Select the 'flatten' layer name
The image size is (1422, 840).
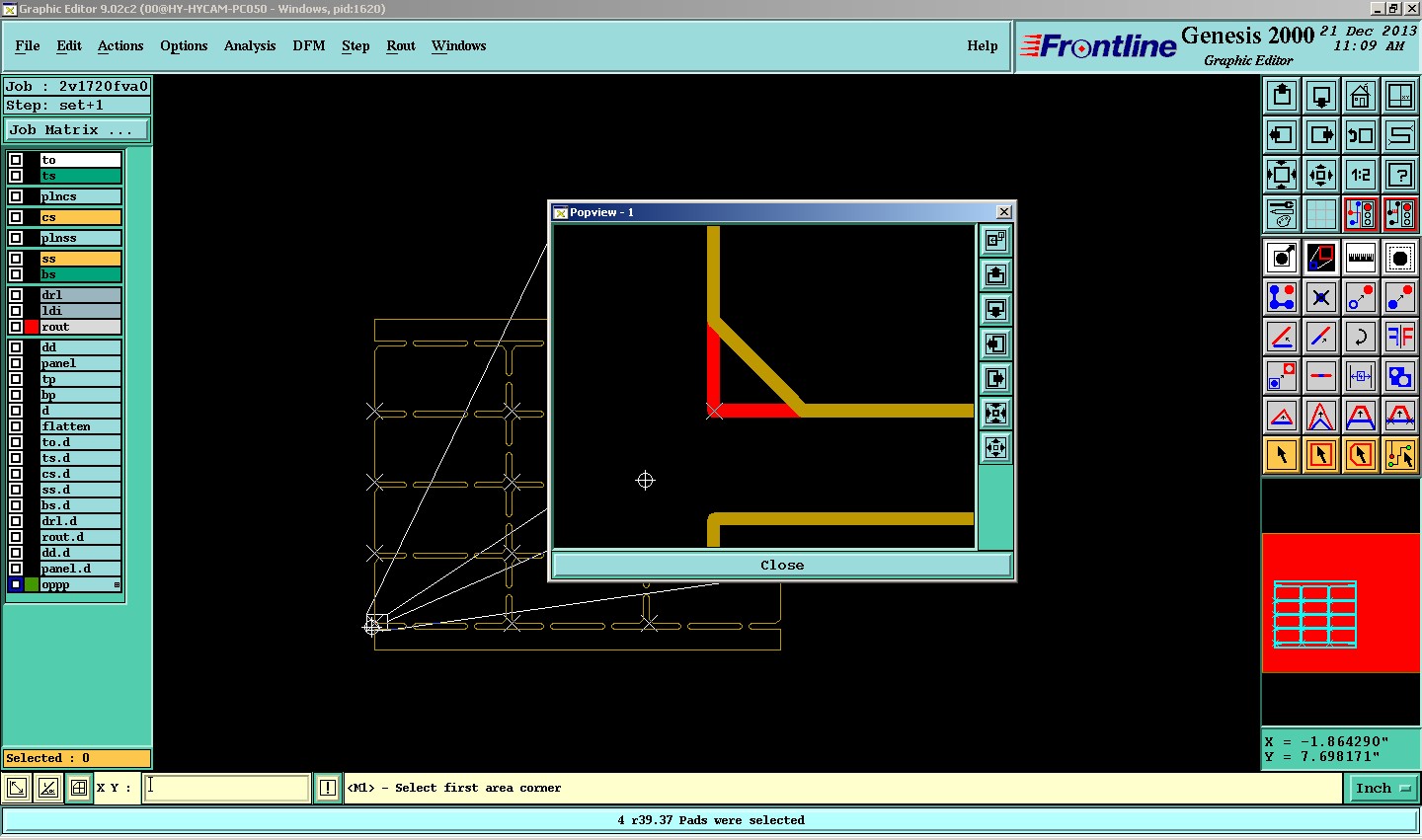pyautogui.click(x=80, y=426)
